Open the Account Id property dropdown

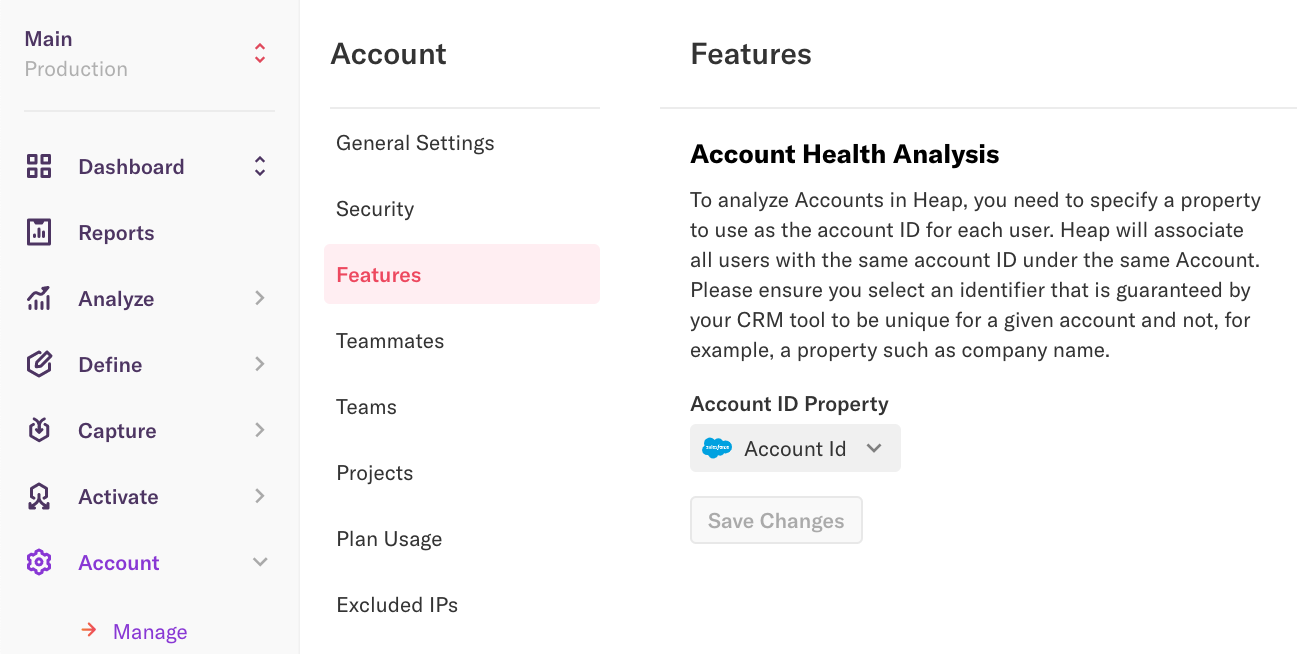(795, 448)
